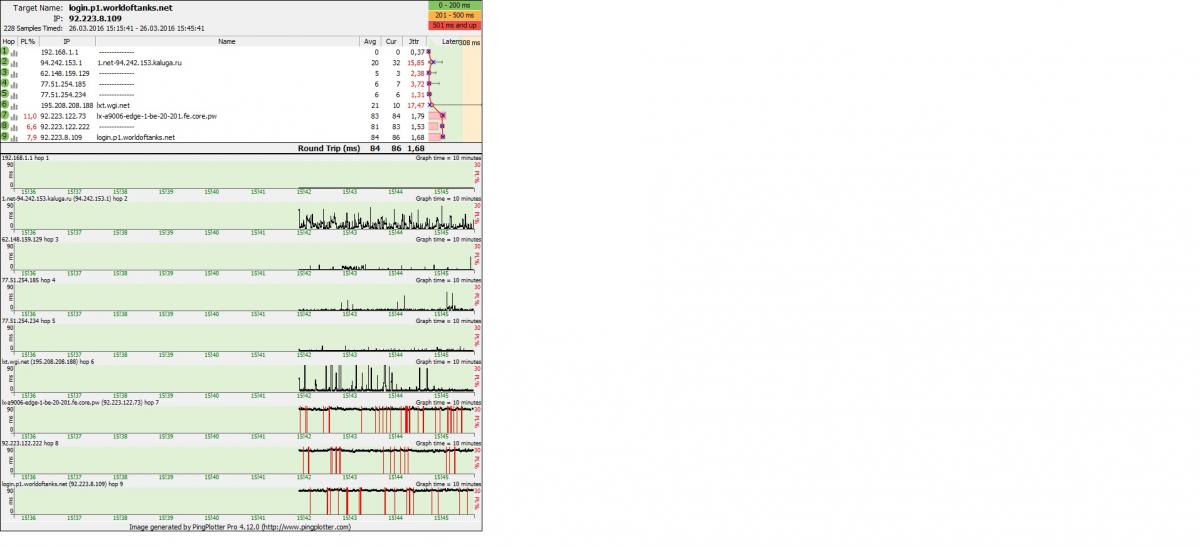
Task: Select IP cell 192.168.1.1 in the hop table
Action: 59,51
